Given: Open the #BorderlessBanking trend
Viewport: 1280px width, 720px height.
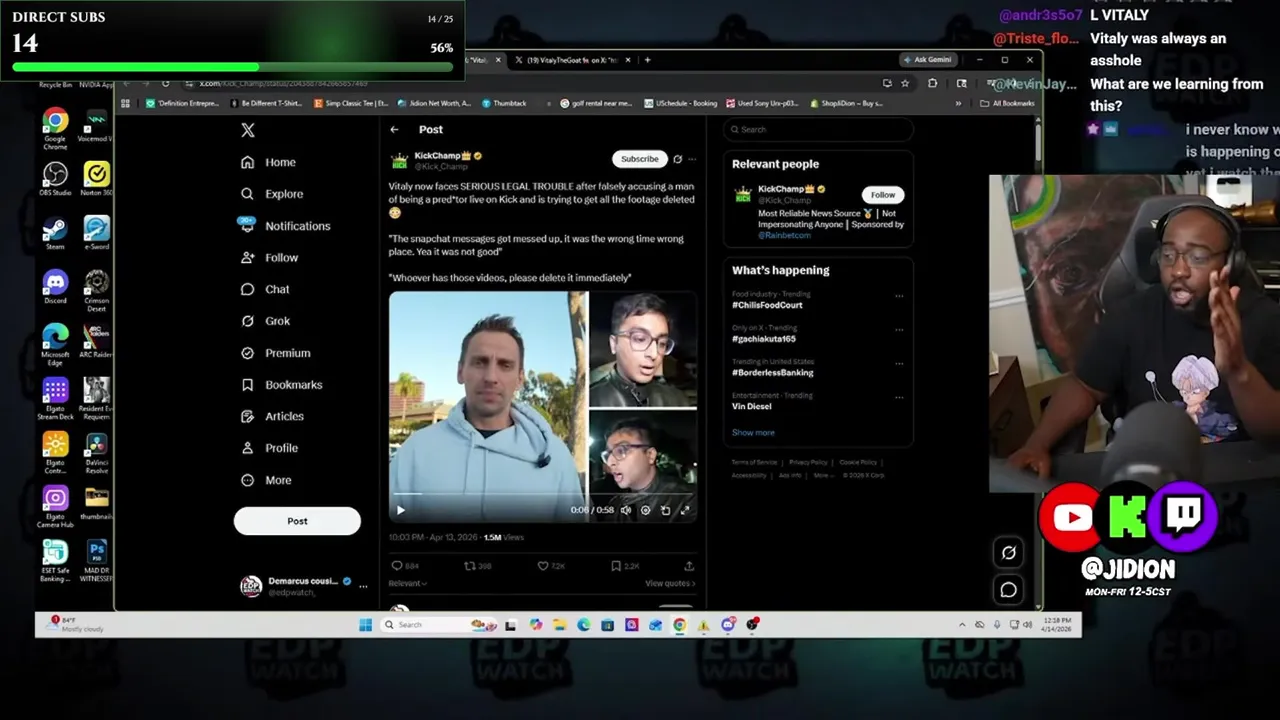Looking at the screenshot, I should [x=773, y=373].
